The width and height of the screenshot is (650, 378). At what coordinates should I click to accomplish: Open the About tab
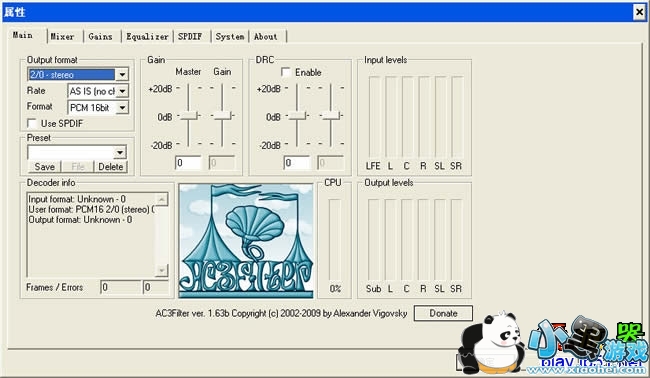pos(267,36)
